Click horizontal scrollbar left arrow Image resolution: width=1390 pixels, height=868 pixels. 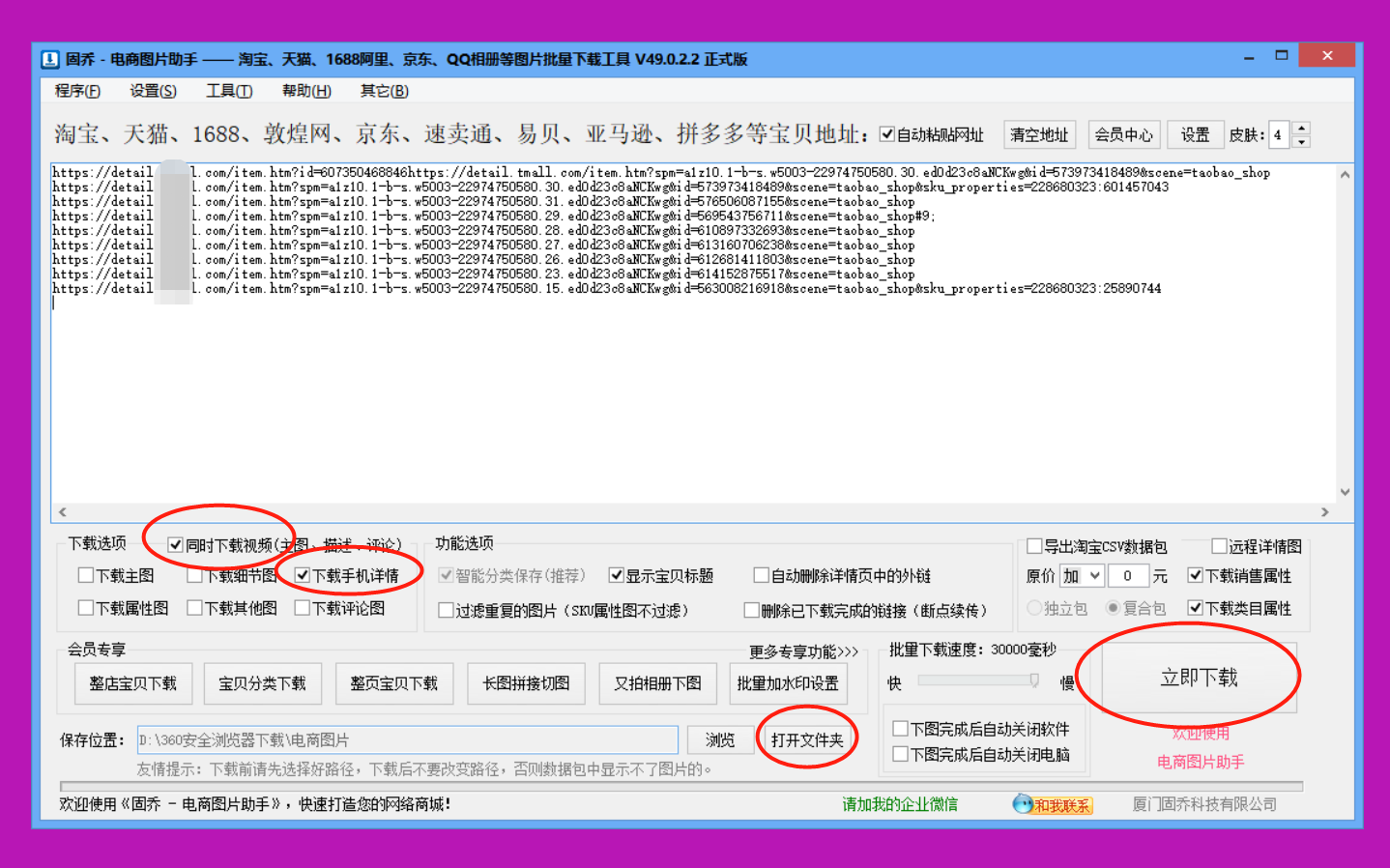tap(63, 512)
